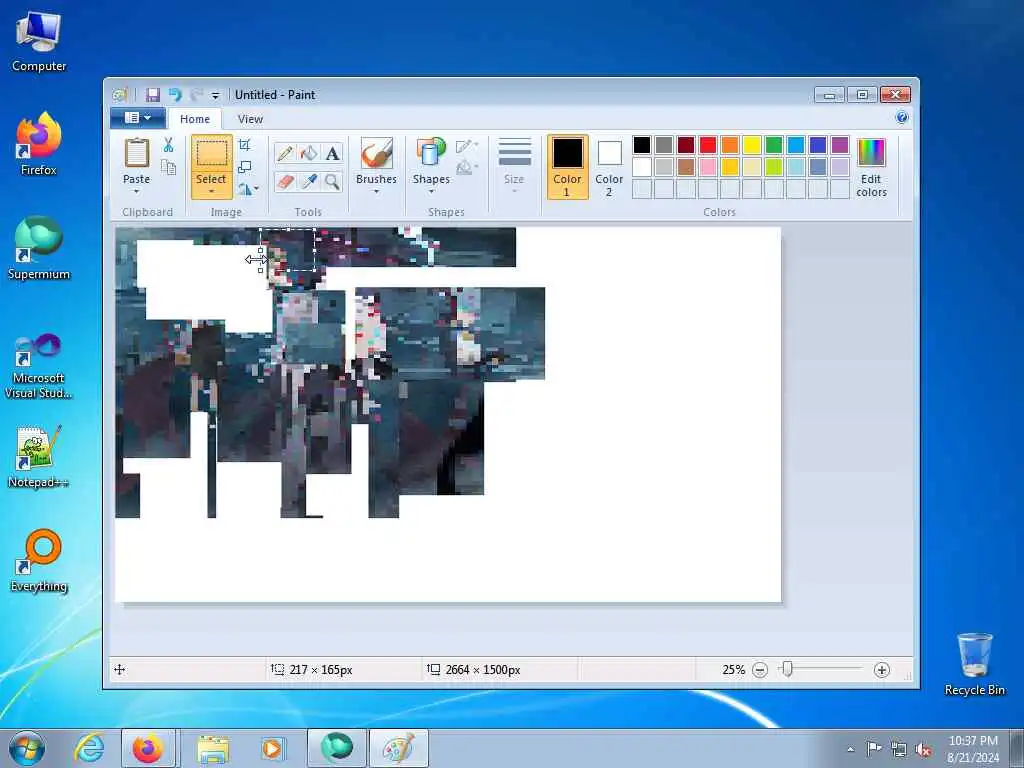The width and height of the screenshot is (1024, 768).
Task: Open Windows Media Player from the taskbar
Action: click(272, 748)
